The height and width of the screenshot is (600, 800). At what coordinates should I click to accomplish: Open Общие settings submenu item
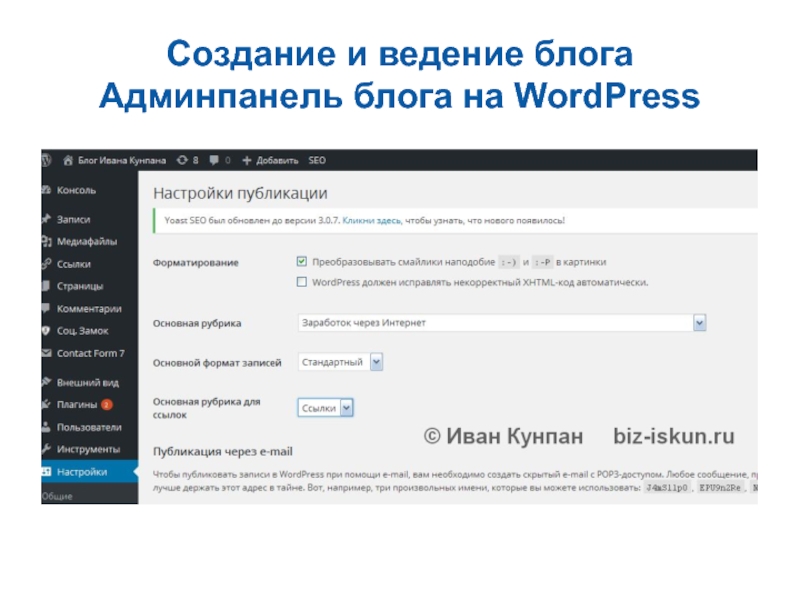pyautogui.click(x=57, y=496)
